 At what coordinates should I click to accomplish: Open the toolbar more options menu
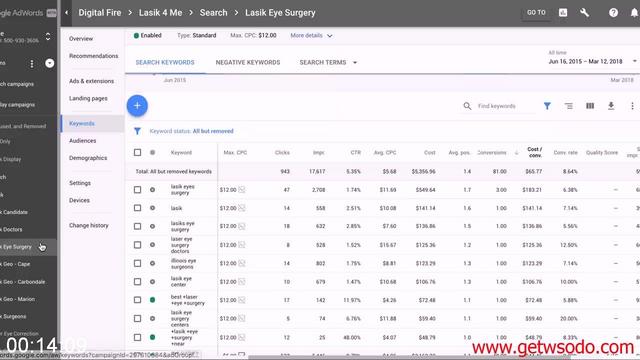tap(632, 106)
